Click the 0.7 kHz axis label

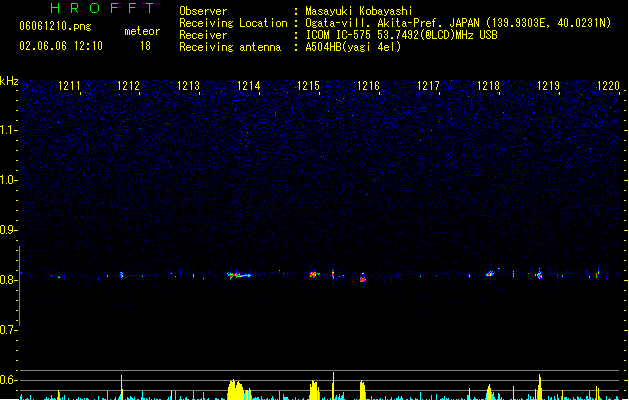(x=8, y=330)
